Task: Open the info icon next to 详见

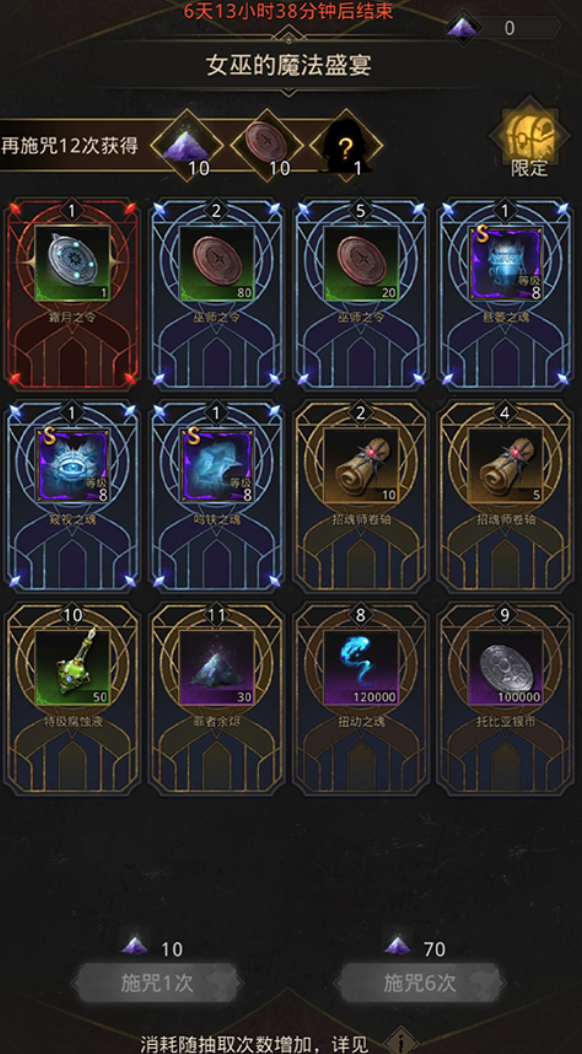Action: pyautogui.click(x=401, y=1041)
